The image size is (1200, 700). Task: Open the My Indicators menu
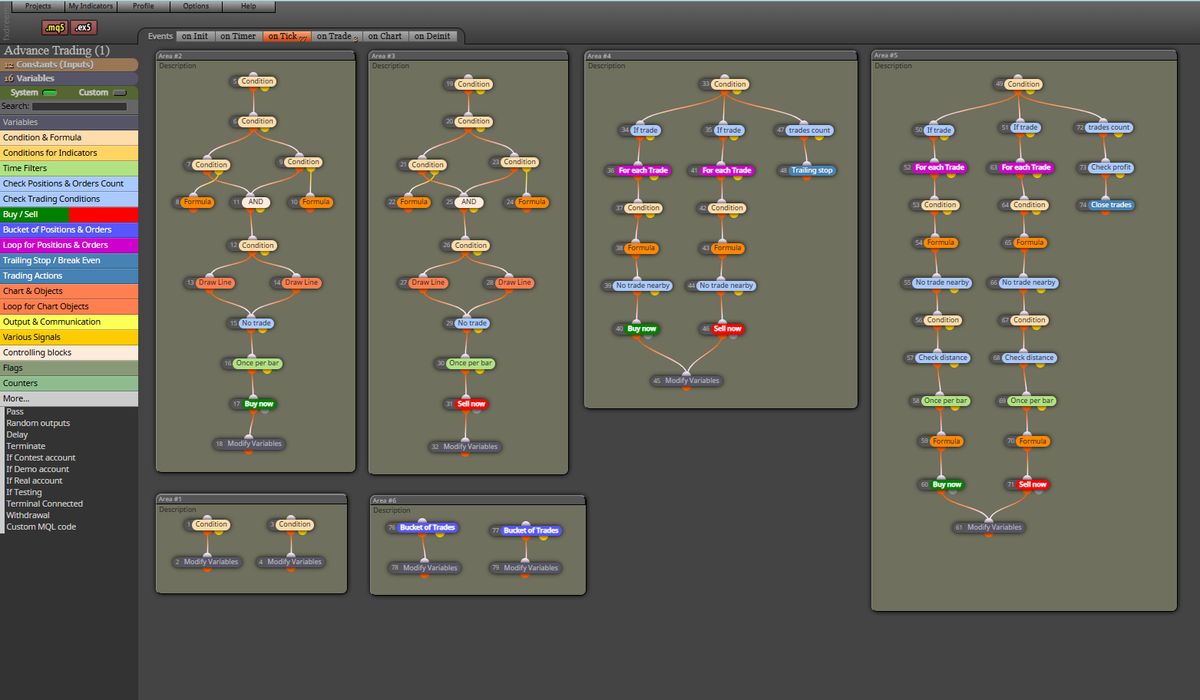91,6
